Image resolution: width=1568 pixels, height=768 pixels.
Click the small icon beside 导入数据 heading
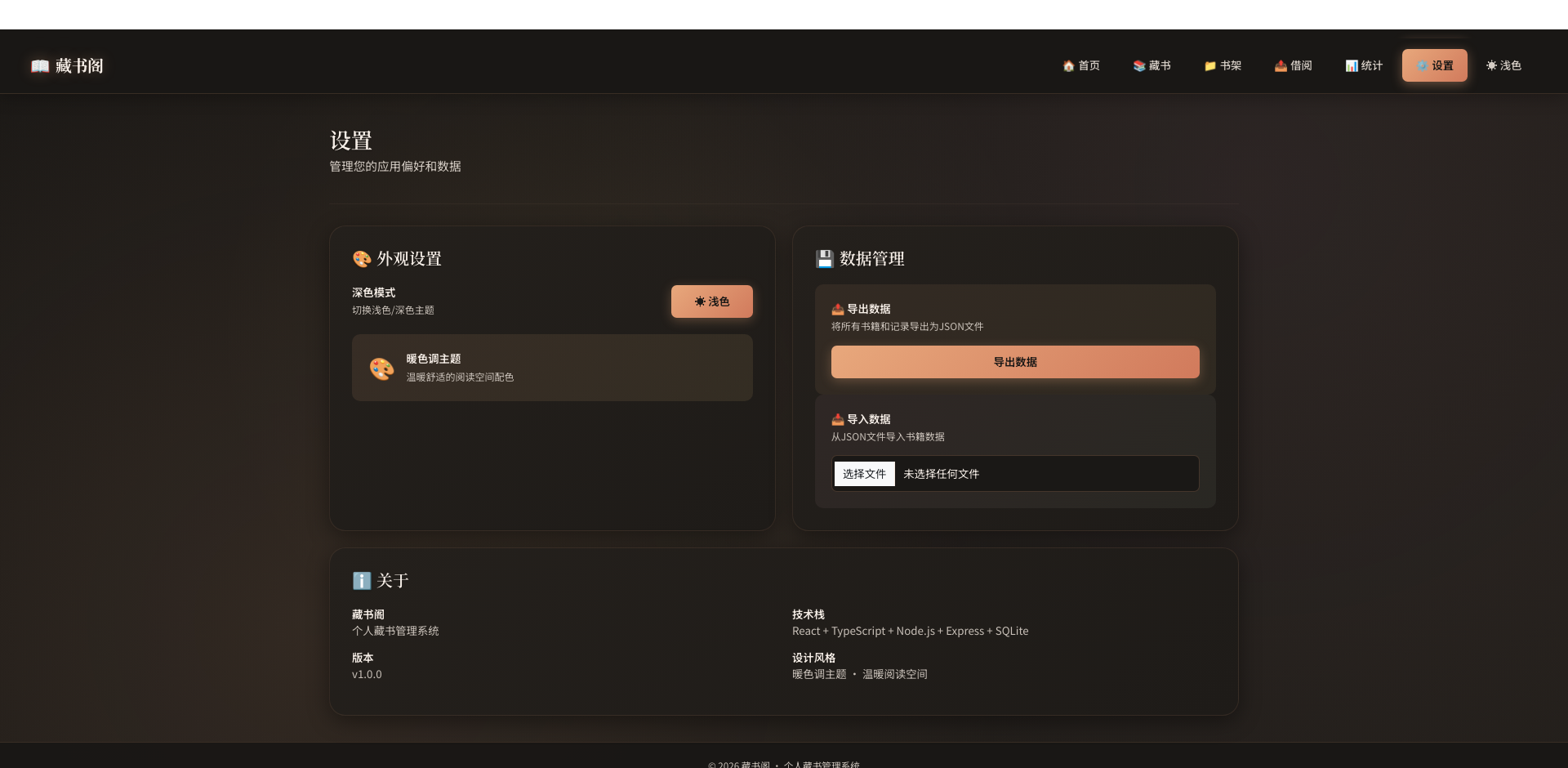click(837, 419)
